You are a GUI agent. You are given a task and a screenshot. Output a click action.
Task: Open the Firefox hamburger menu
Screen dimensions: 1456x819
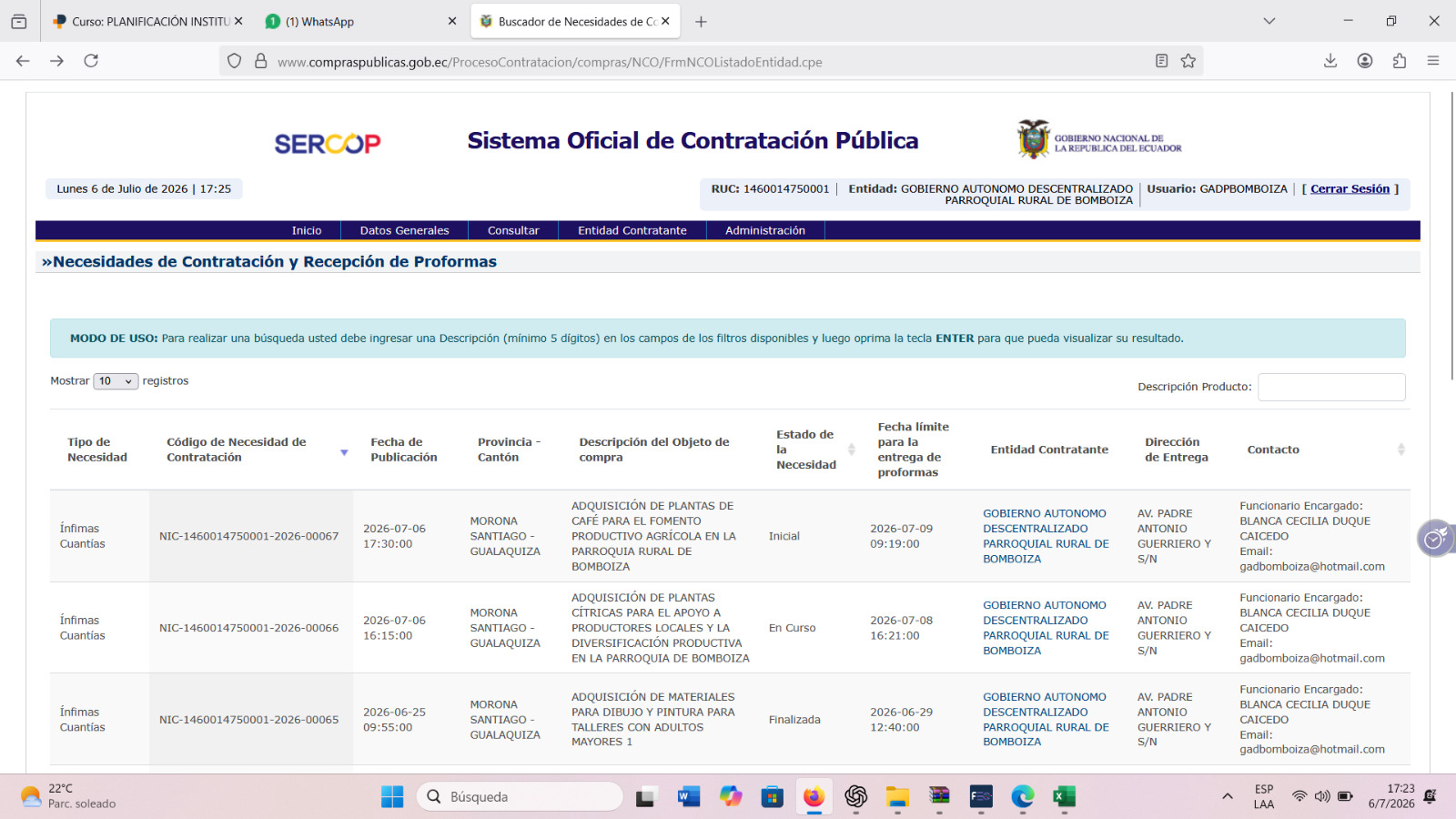pos(1433,61)
